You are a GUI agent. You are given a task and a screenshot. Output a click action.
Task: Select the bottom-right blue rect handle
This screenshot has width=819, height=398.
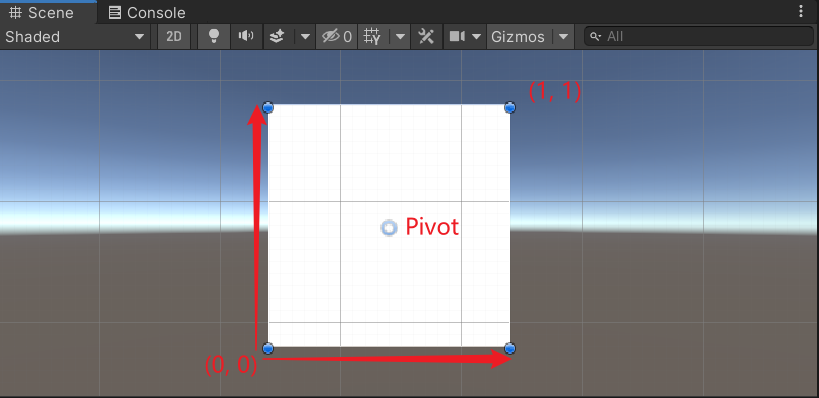tap(510, 348)
